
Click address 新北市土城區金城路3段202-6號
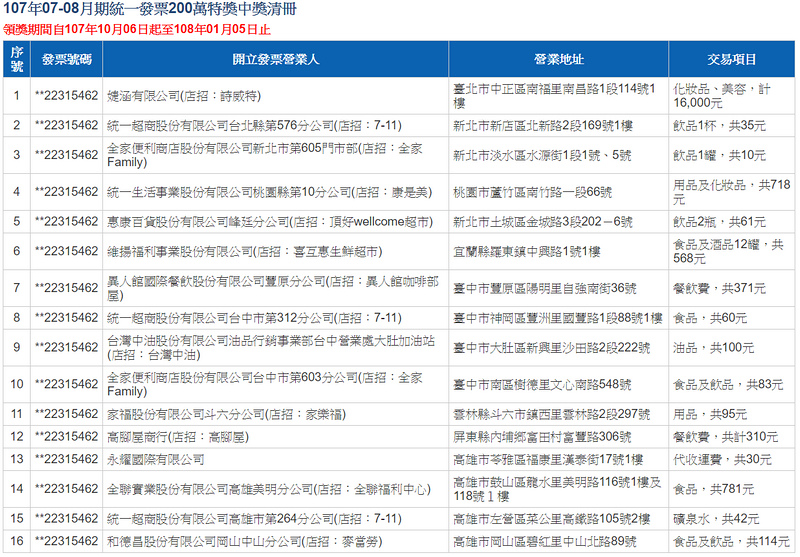559,222
